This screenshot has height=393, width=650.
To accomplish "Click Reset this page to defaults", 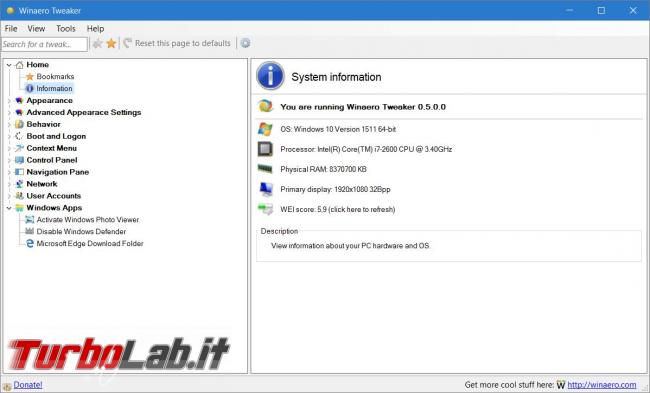I will point(177,43).
